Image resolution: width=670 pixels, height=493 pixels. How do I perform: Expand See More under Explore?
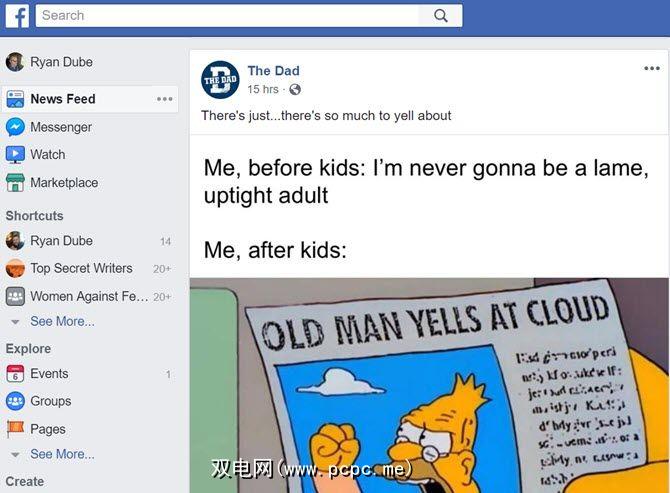tap(62, 454)
